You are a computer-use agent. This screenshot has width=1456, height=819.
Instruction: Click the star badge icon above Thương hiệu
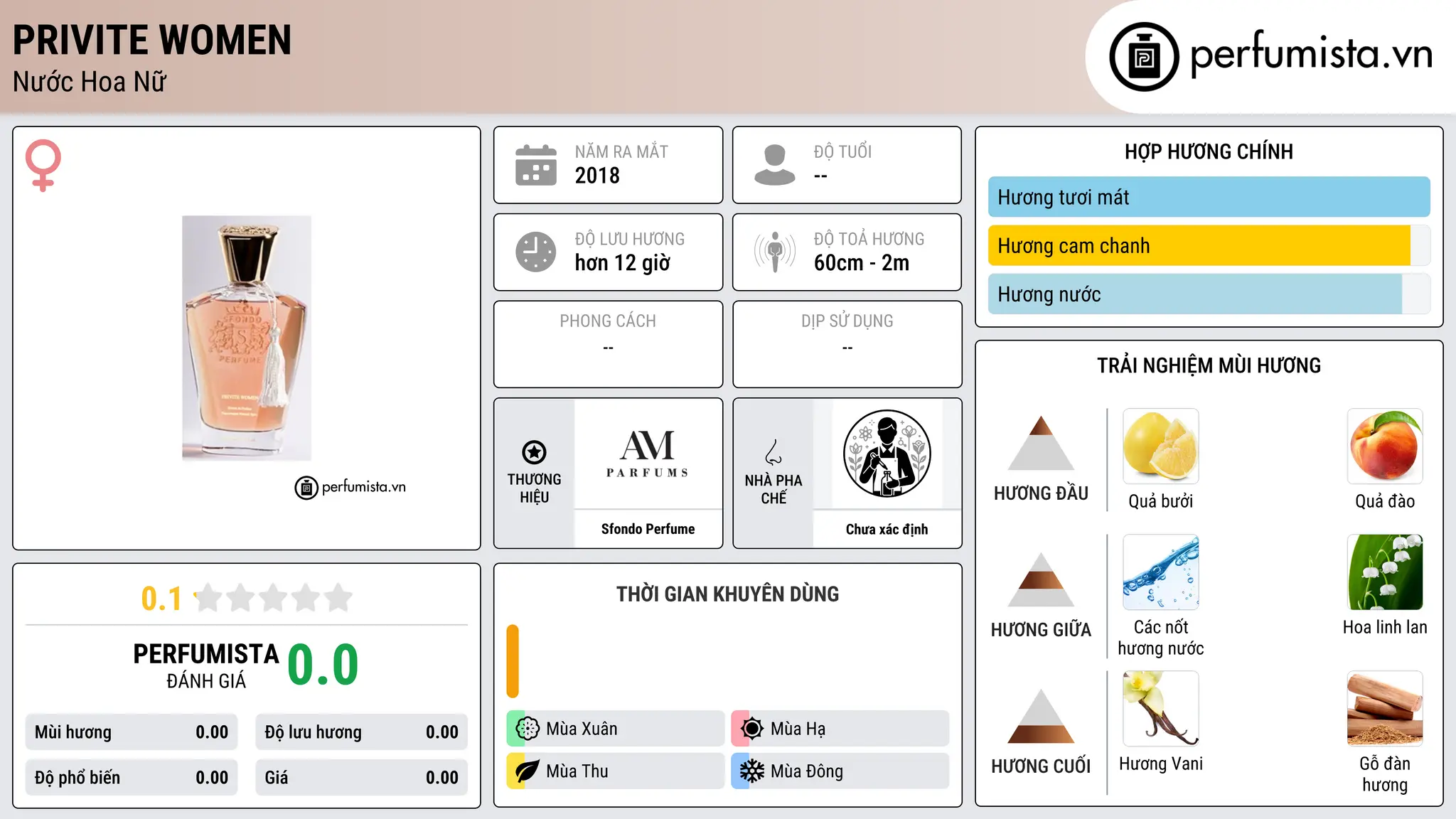(534, 452)
